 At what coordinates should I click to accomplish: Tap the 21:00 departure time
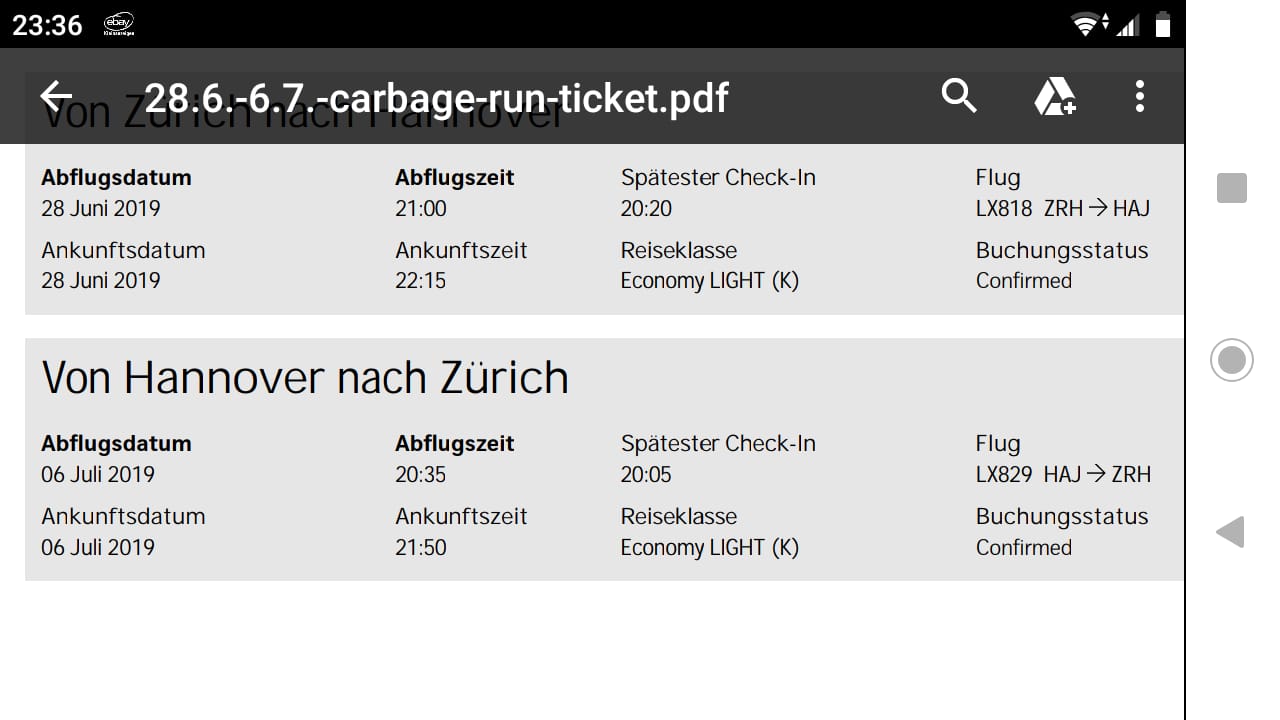421,209
